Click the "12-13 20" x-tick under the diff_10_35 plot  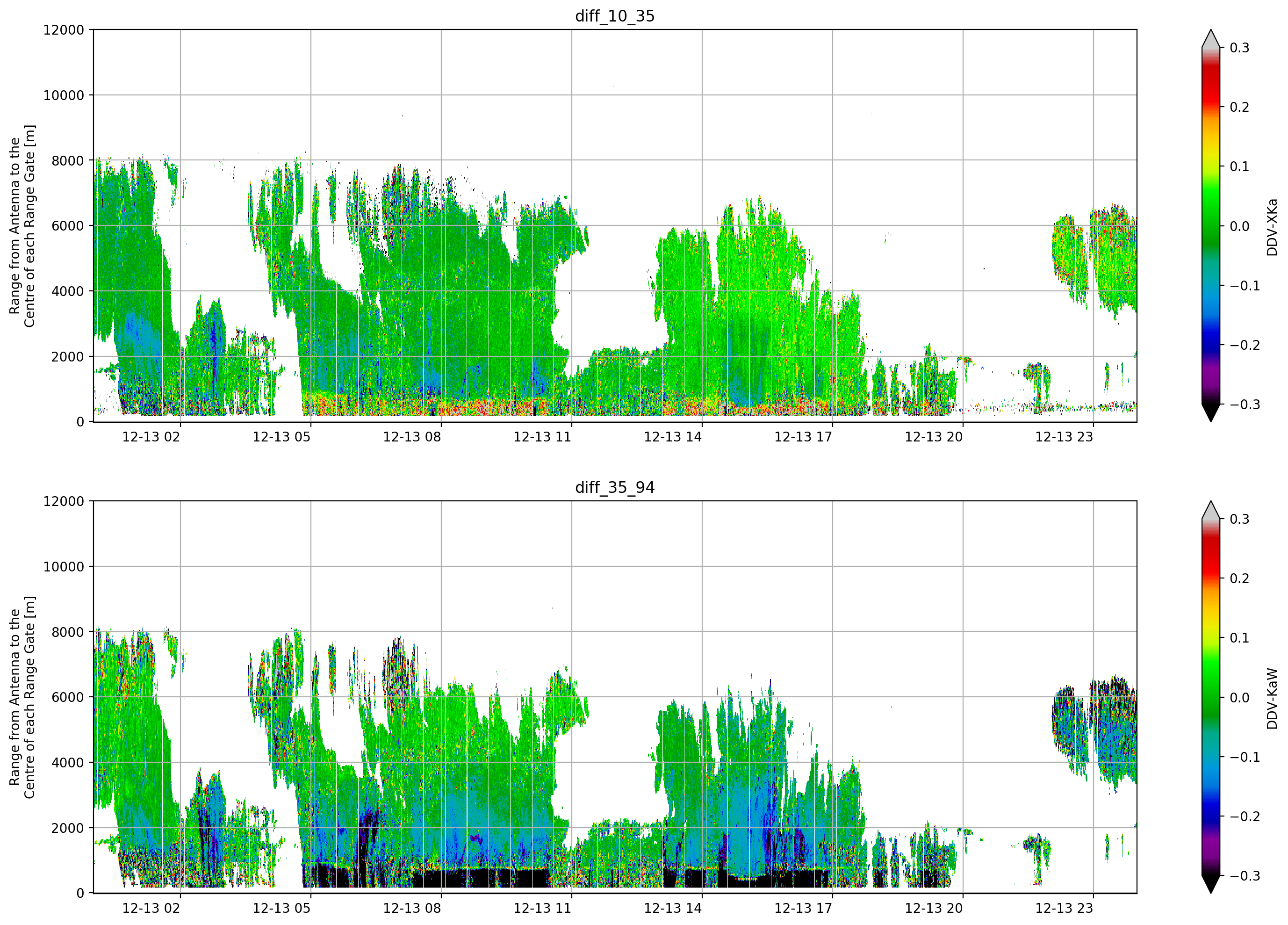coord(934,437)
